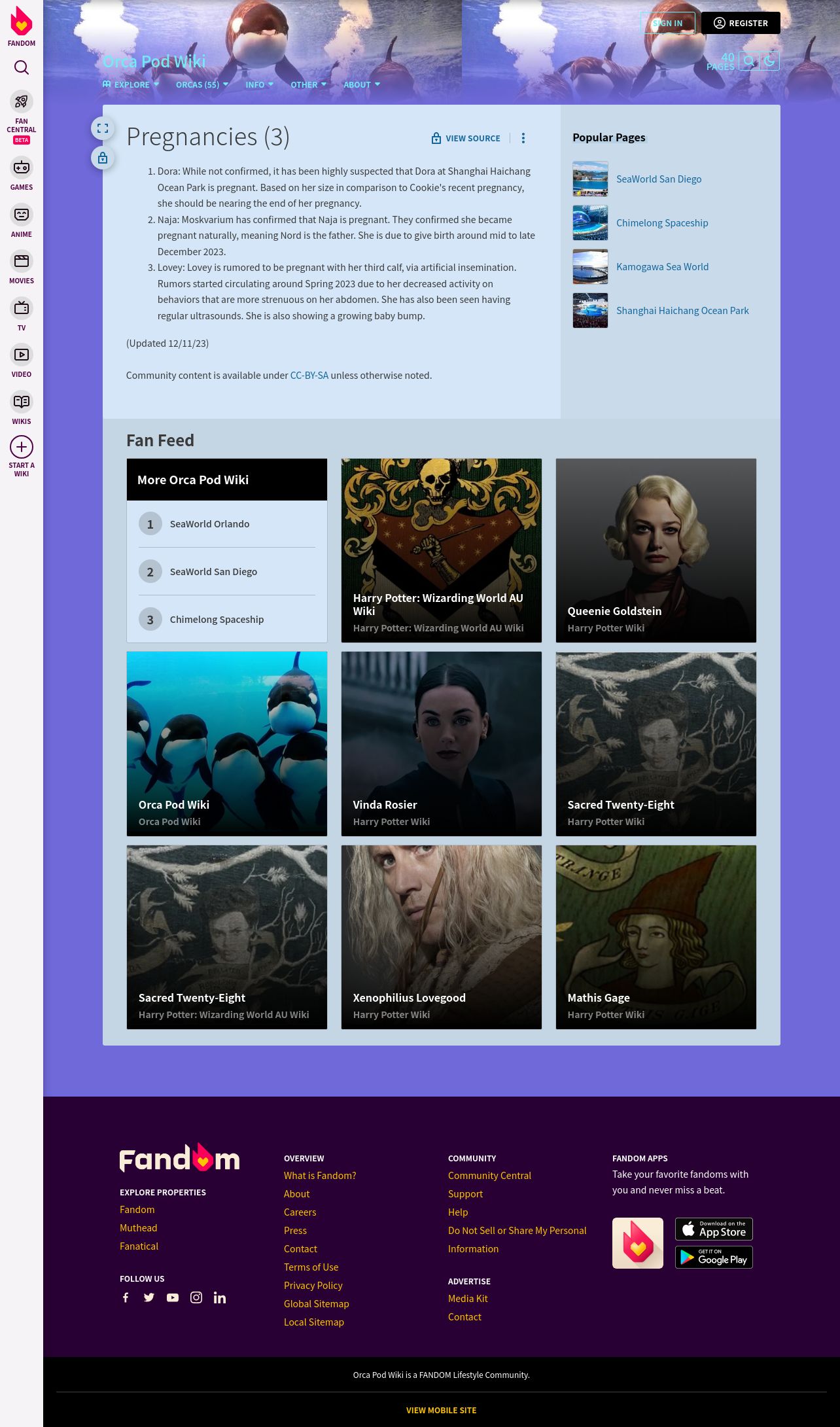Open the About dropdown menu

[362, 84]
